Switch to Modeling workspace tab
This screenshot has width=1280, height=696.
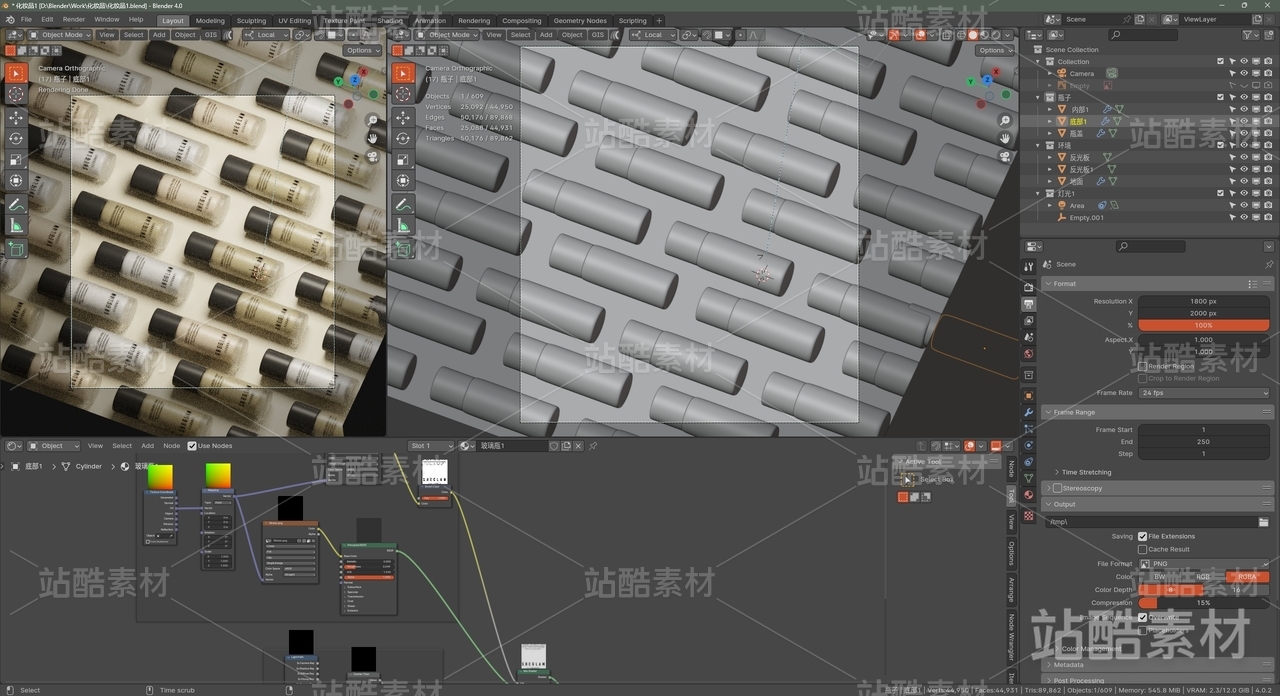[210, 20]
